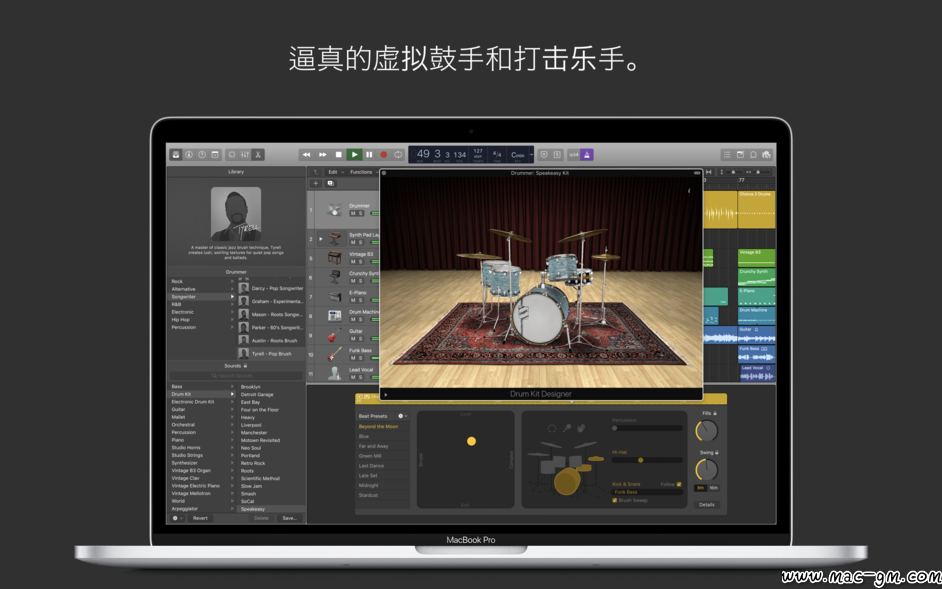Select the 16th swing option
The width and height of the screenshot is (942, 589).
pos(714,488)
